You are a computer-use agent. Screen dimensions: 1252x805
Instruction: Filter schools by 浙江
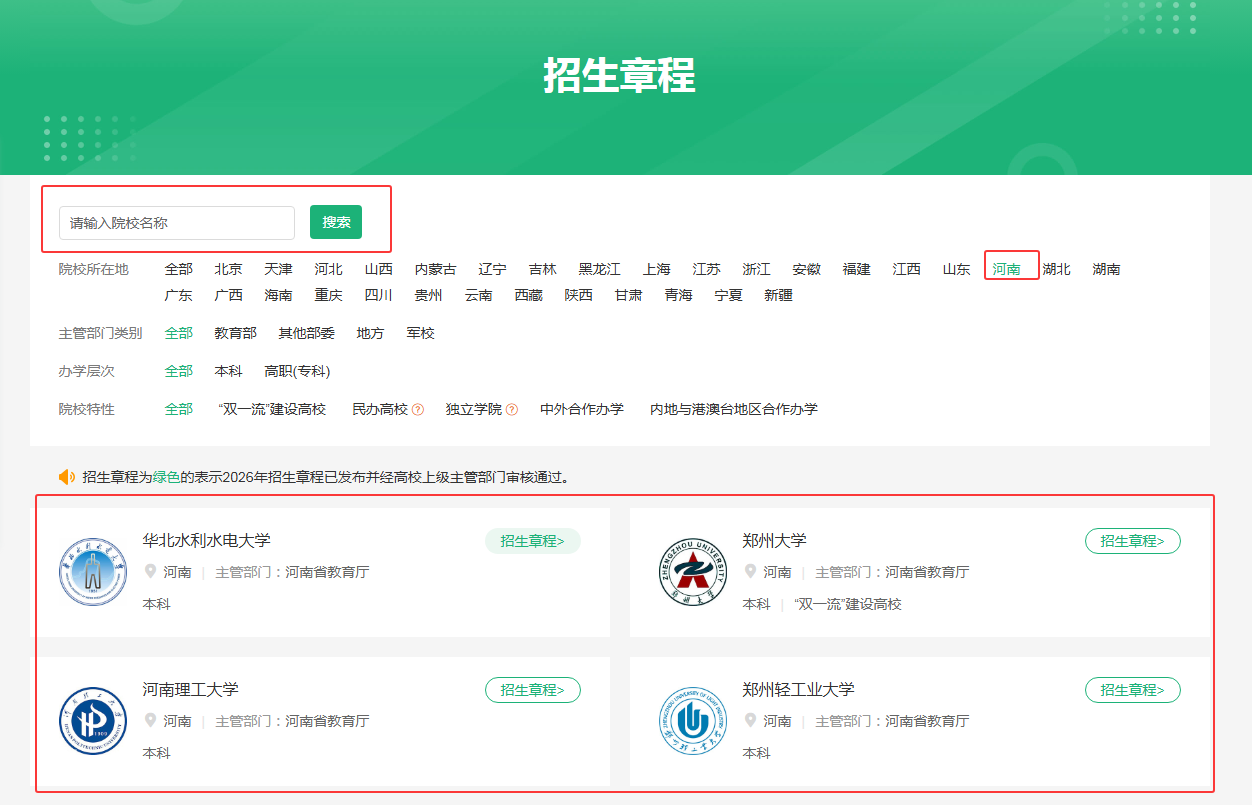click(757, 269)
